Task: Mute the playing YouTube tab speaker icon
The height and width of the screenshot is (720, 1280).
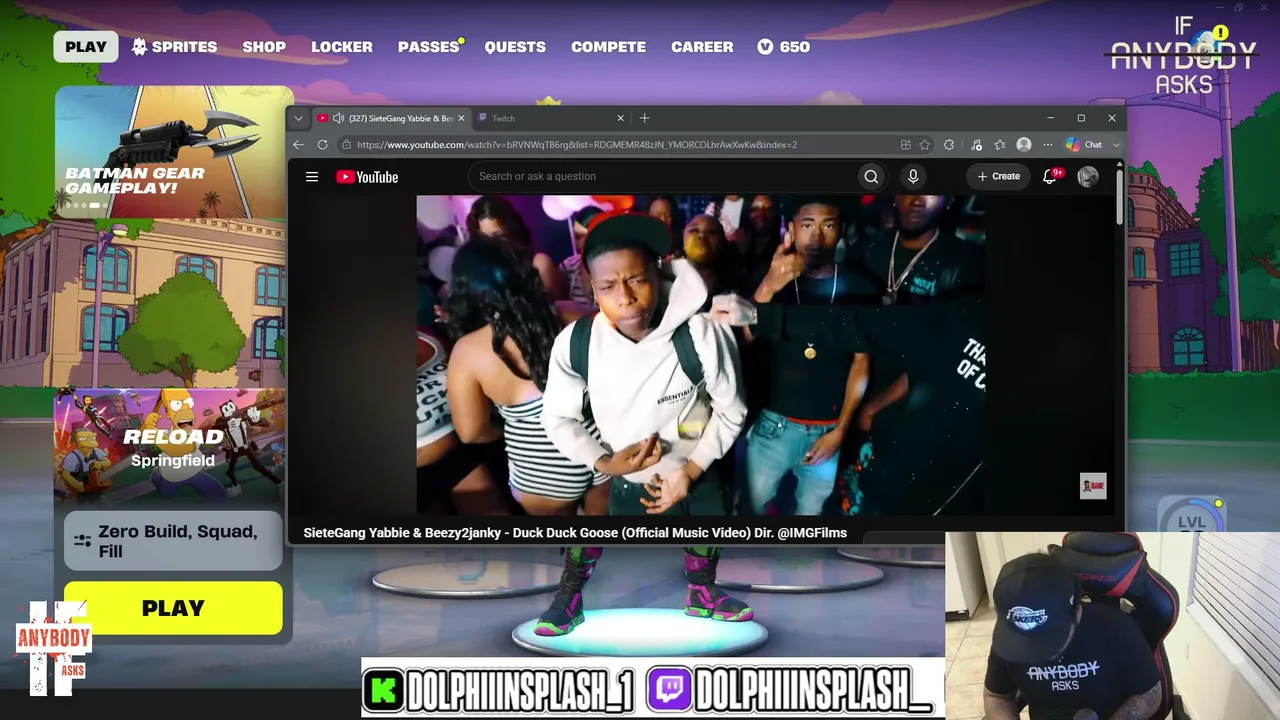Action: [x=338, y=118]
